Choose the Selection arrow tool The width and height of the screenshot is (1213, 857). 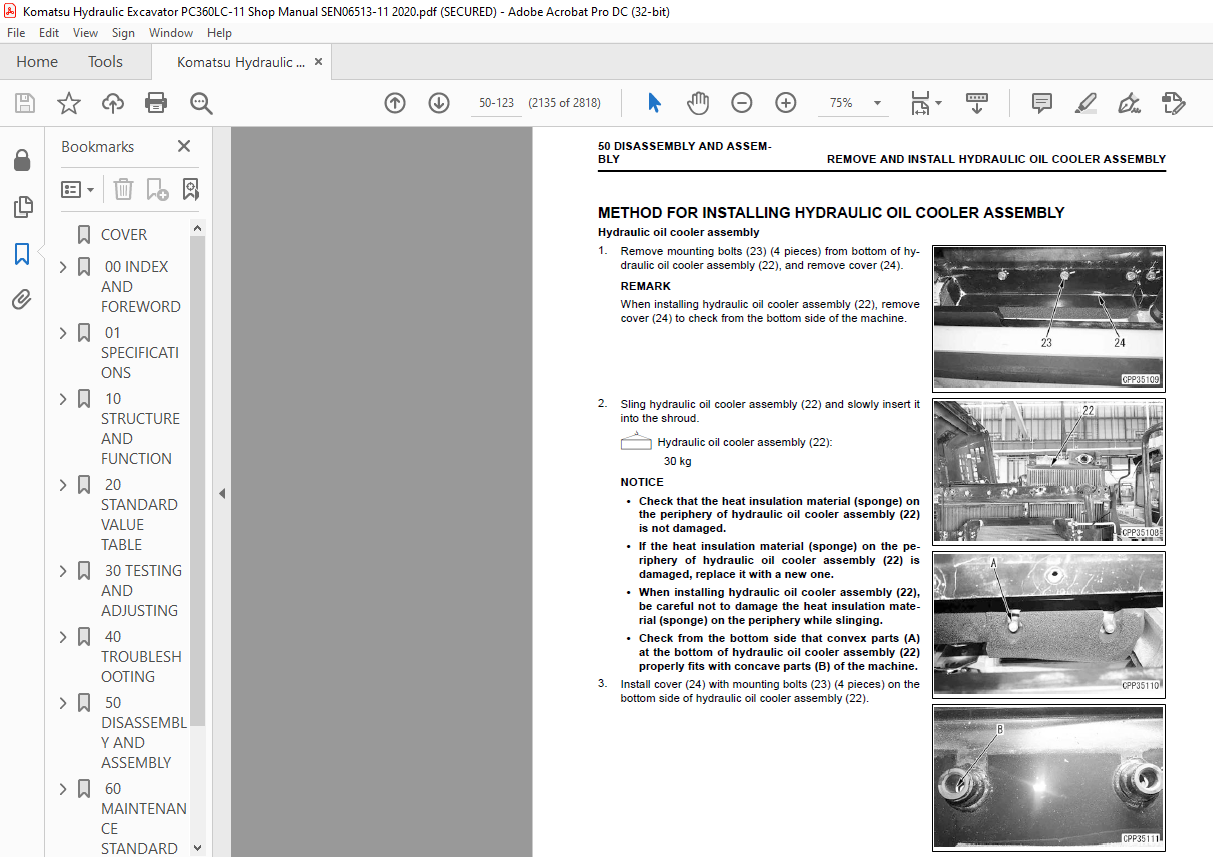655,103
